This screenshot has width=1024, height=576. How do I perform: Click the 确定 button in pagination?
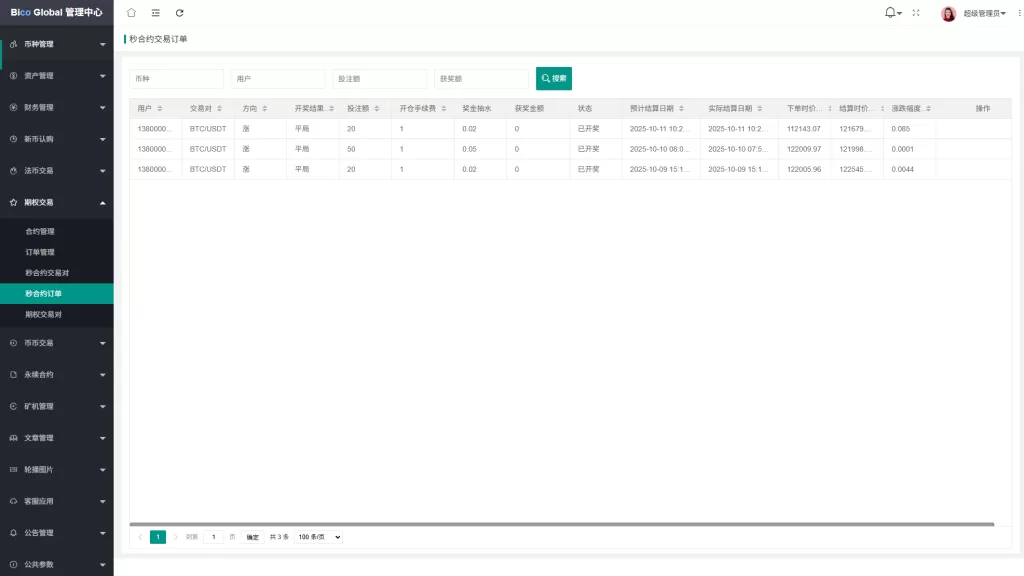click(x=251, y=537)
